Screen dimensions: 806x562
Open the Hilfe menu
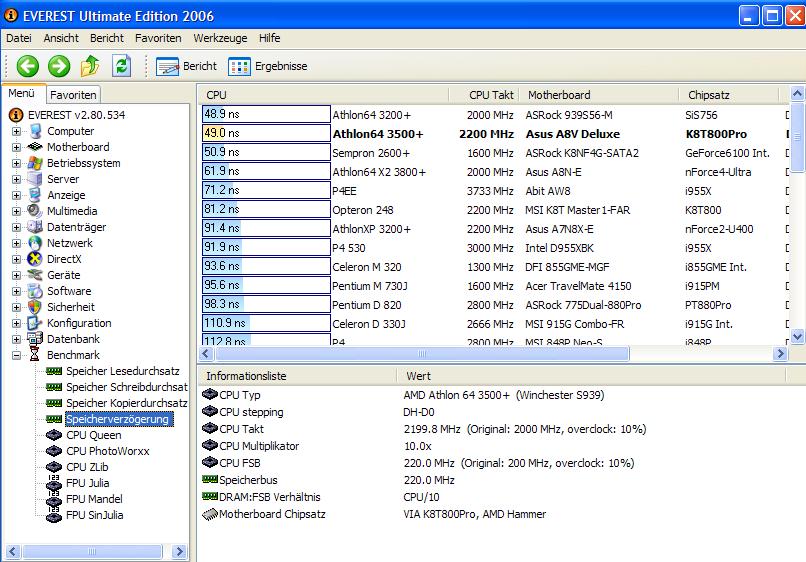pos(269,38)
